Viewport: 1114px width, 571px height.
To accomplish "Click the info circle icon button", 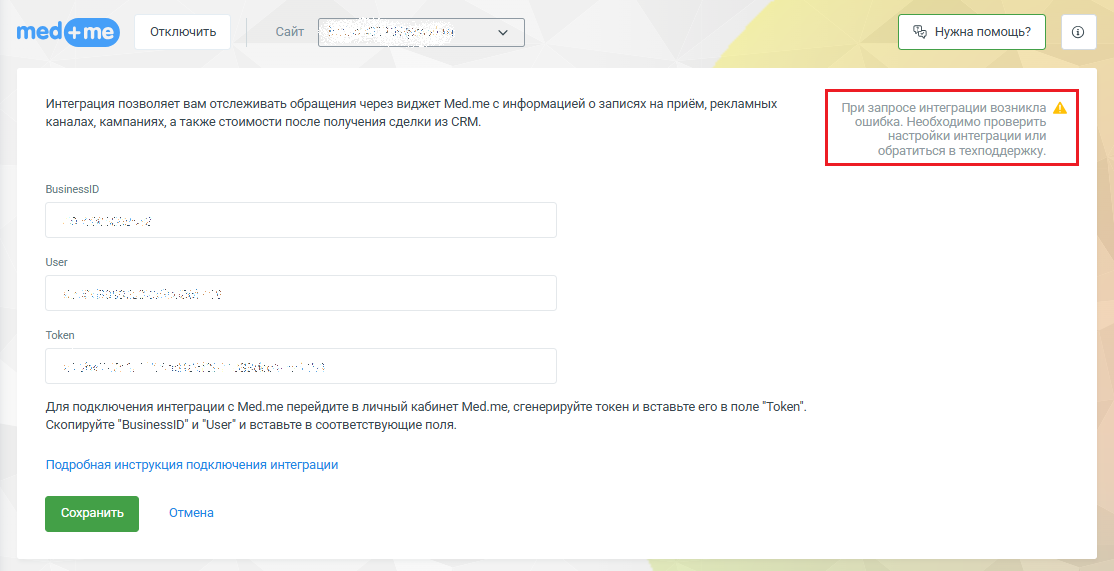I will tap(1077, 32).
